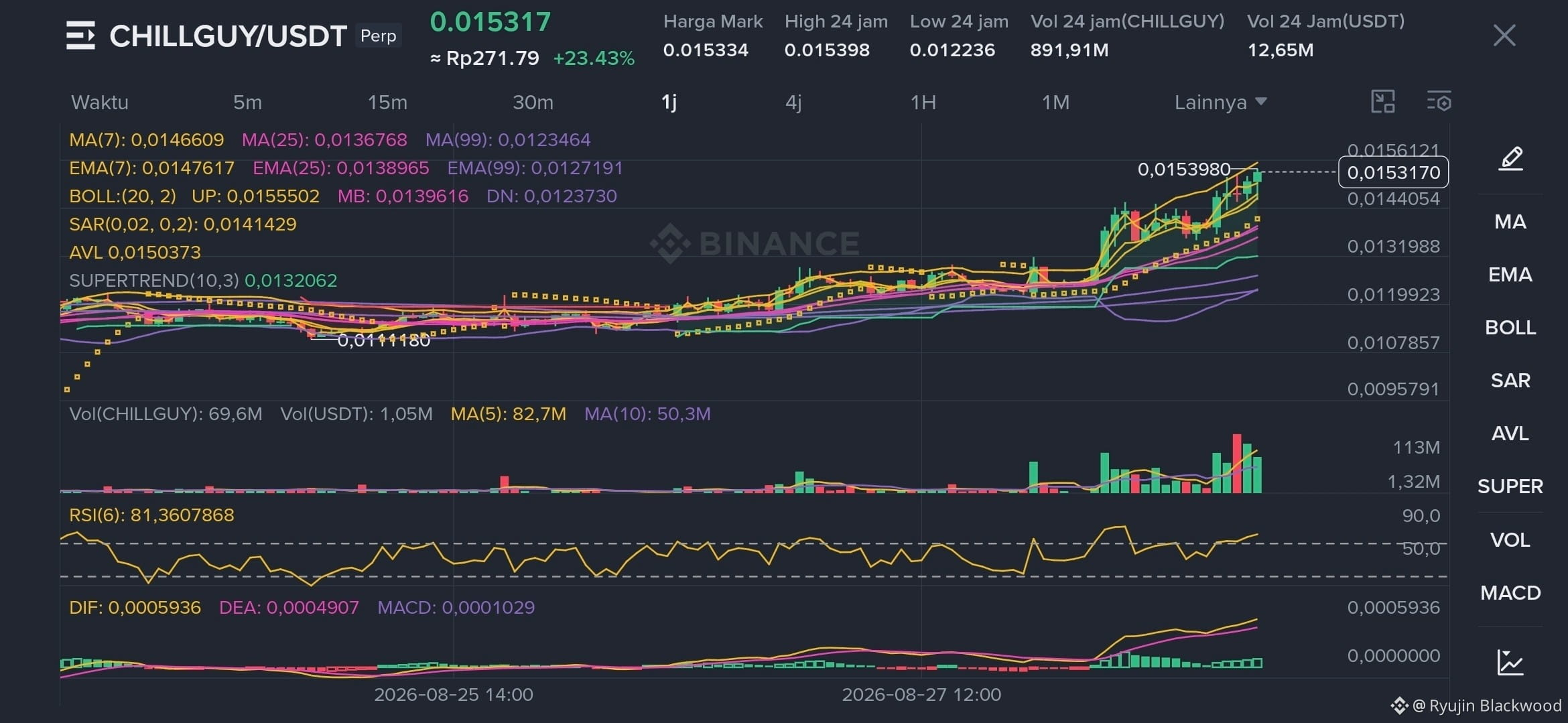Select the 1H daily timeframe
This screenshot has height=723, width=1568.
pyautogui.click(x=923, y=103)
